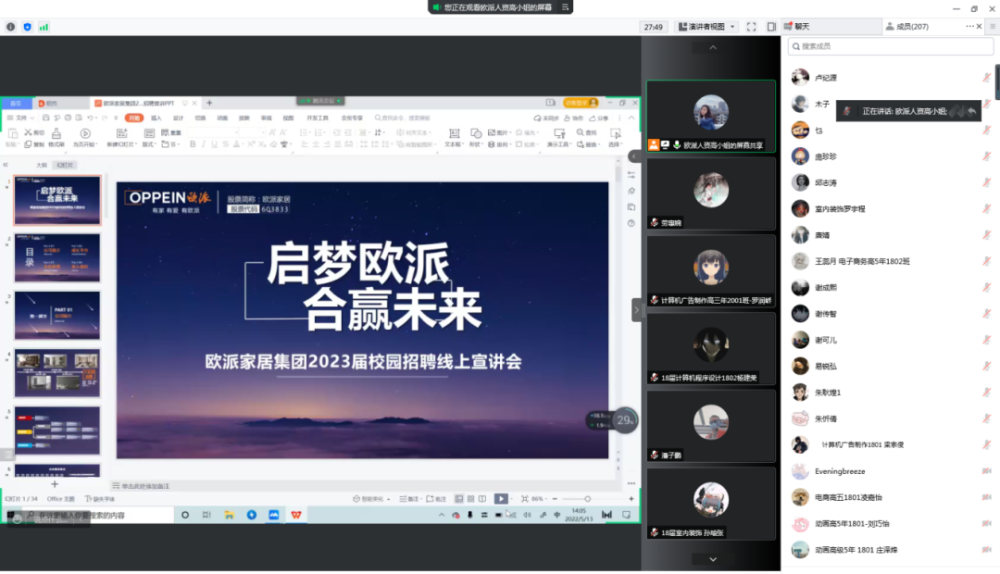The width and height of the screenshot is (1000, 574).
Task: Open File Explorer in the shared taskbar
Action: (229, 515)
